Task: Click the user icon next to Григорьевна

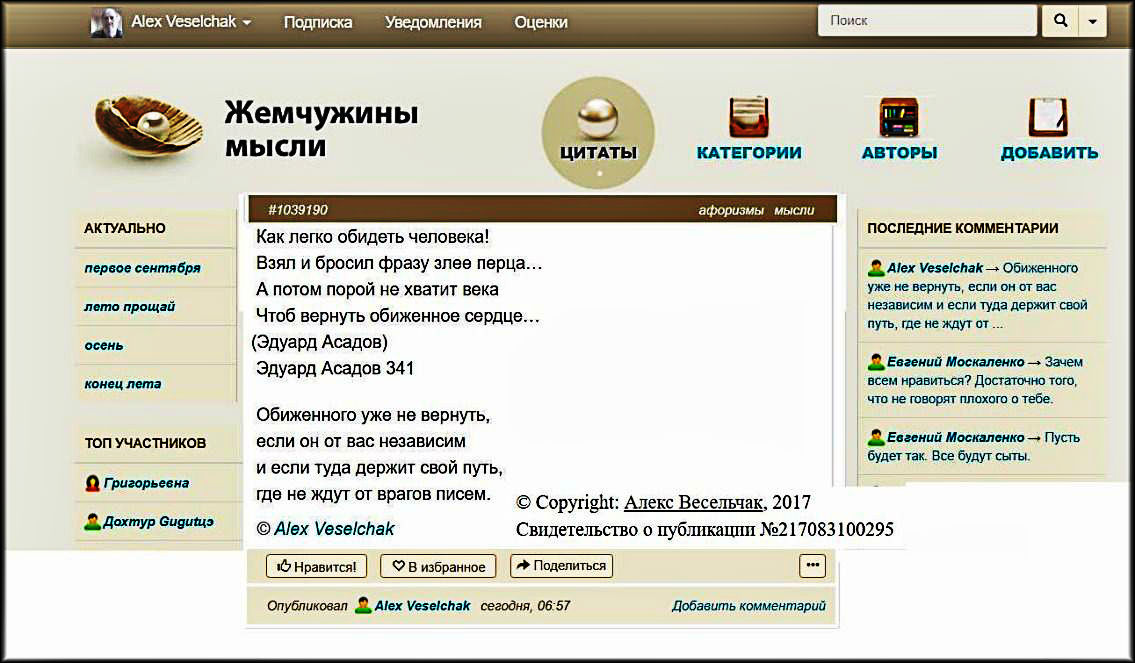Action: pos(92,483)
